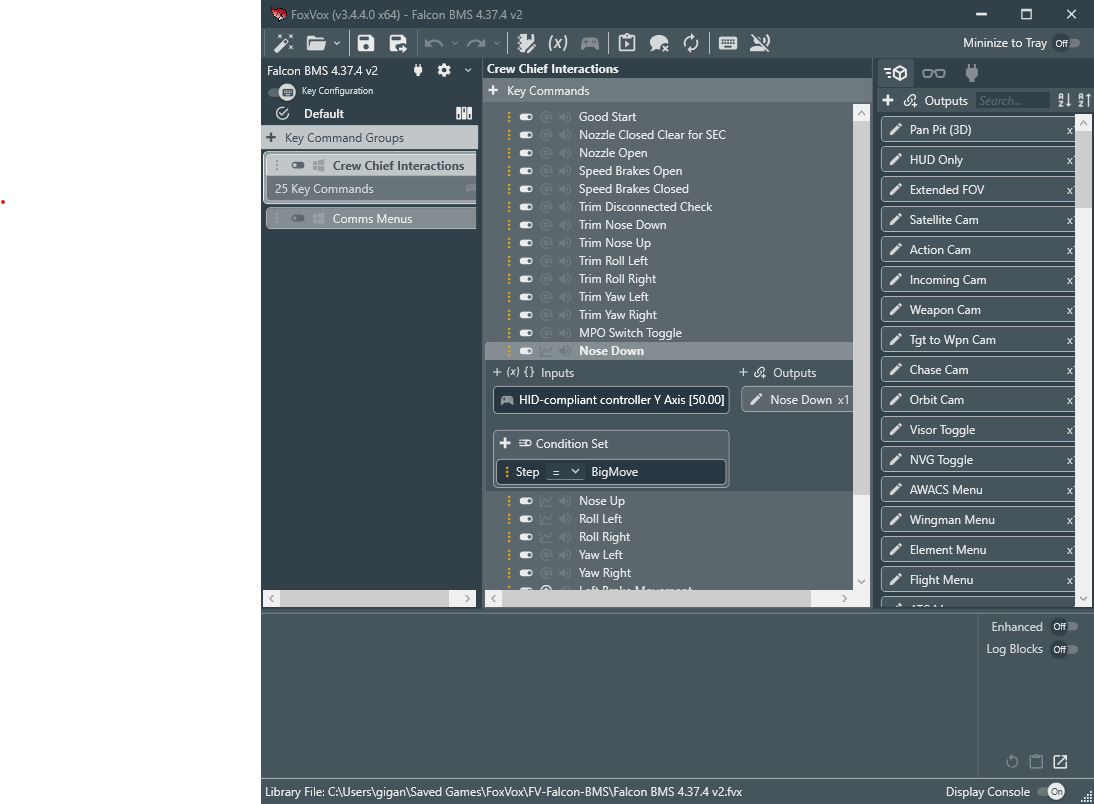Open the AWACS Menu output

[978, 490]
